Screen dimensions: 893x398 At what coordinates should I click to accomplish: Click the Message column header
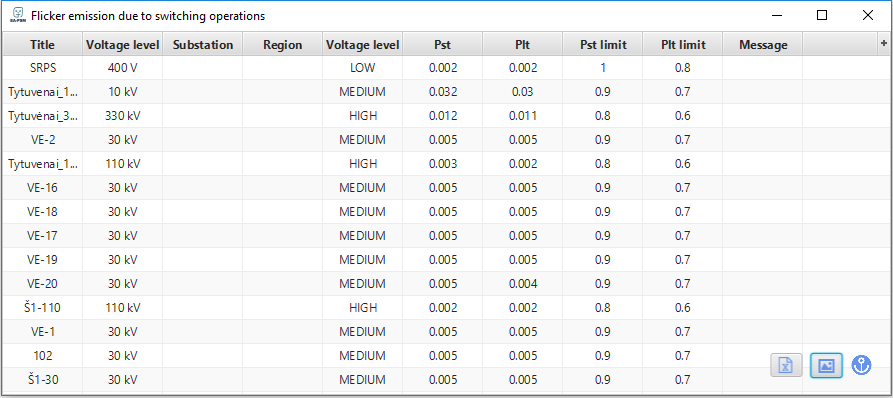(x=763, y=44)
